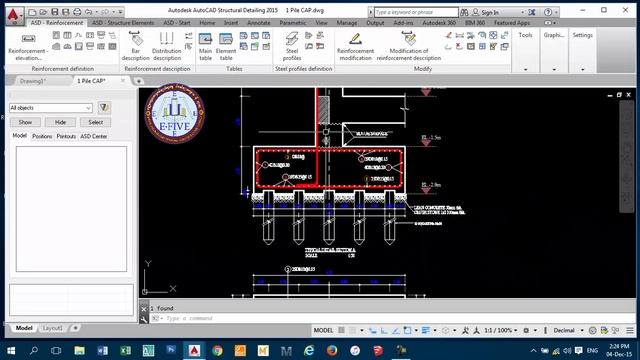Open the AutoCAD application menu button

pyautogui.click(x=14, y=15)
